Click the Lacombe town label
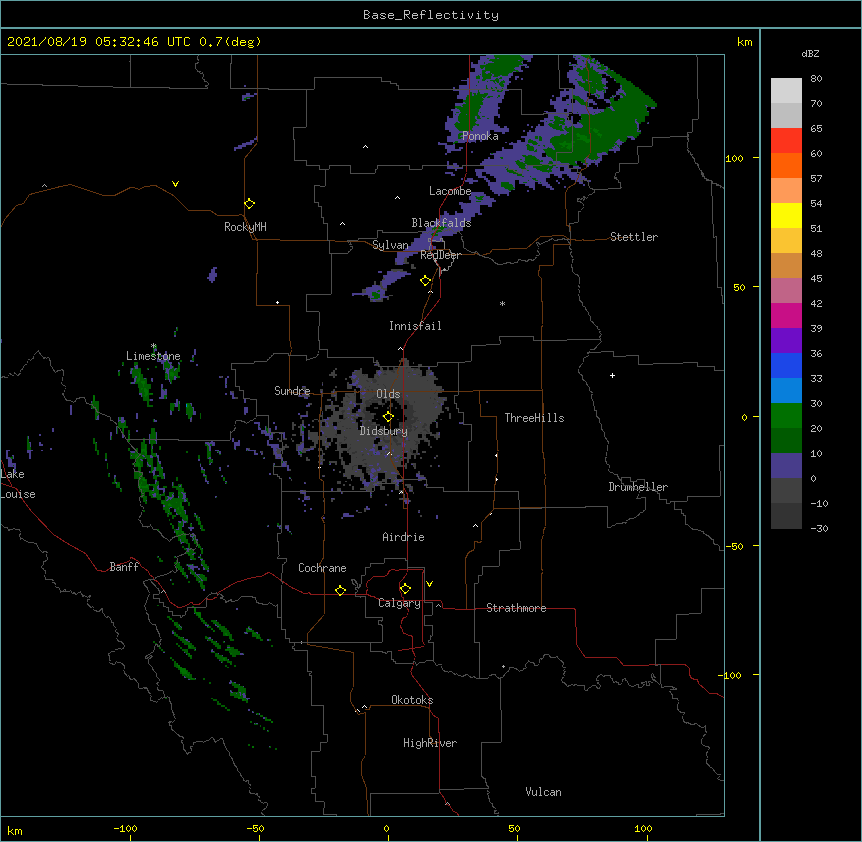 [x=450, y=191]
